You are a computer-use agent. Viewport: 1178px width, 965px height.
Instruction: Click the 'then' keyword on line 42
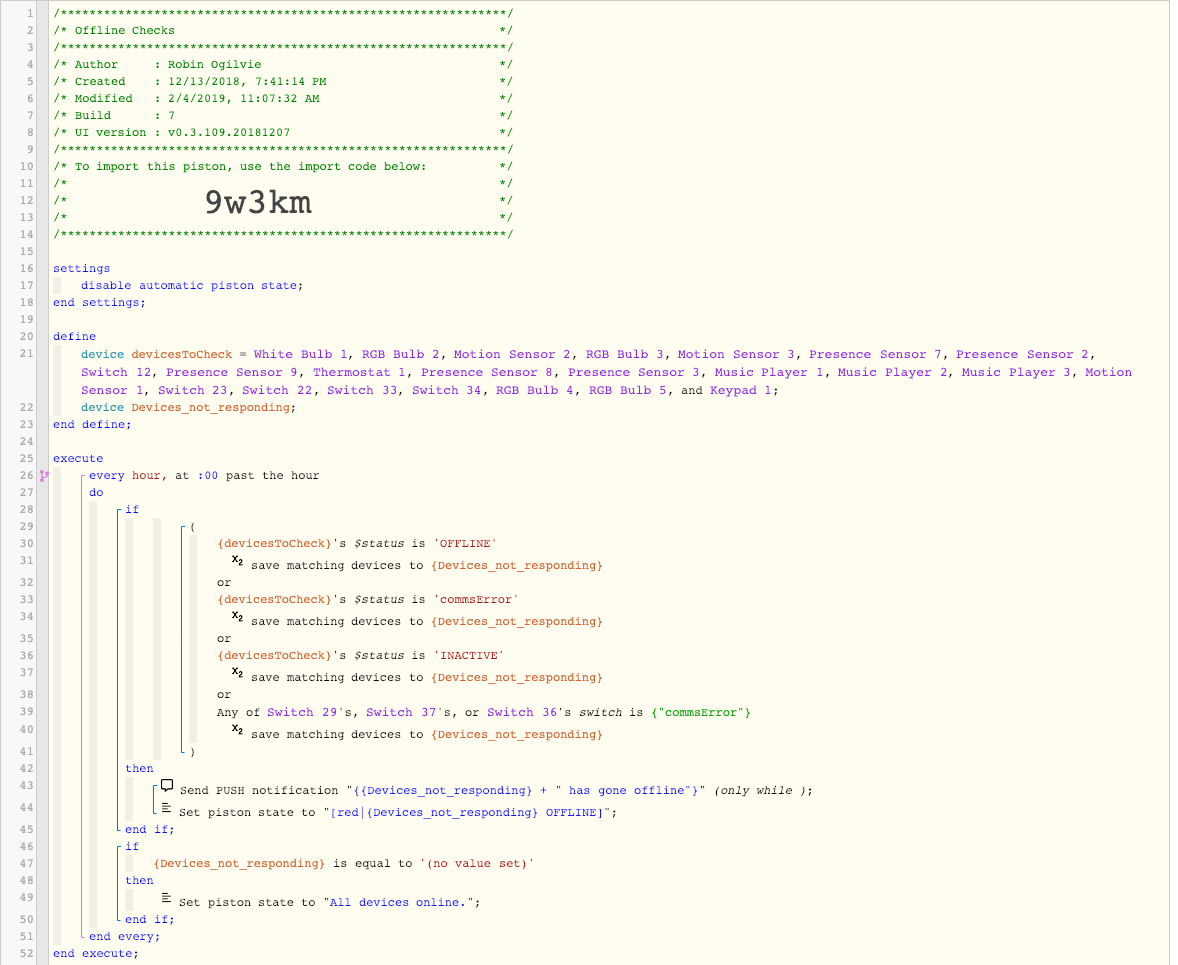tap(139, 769)
